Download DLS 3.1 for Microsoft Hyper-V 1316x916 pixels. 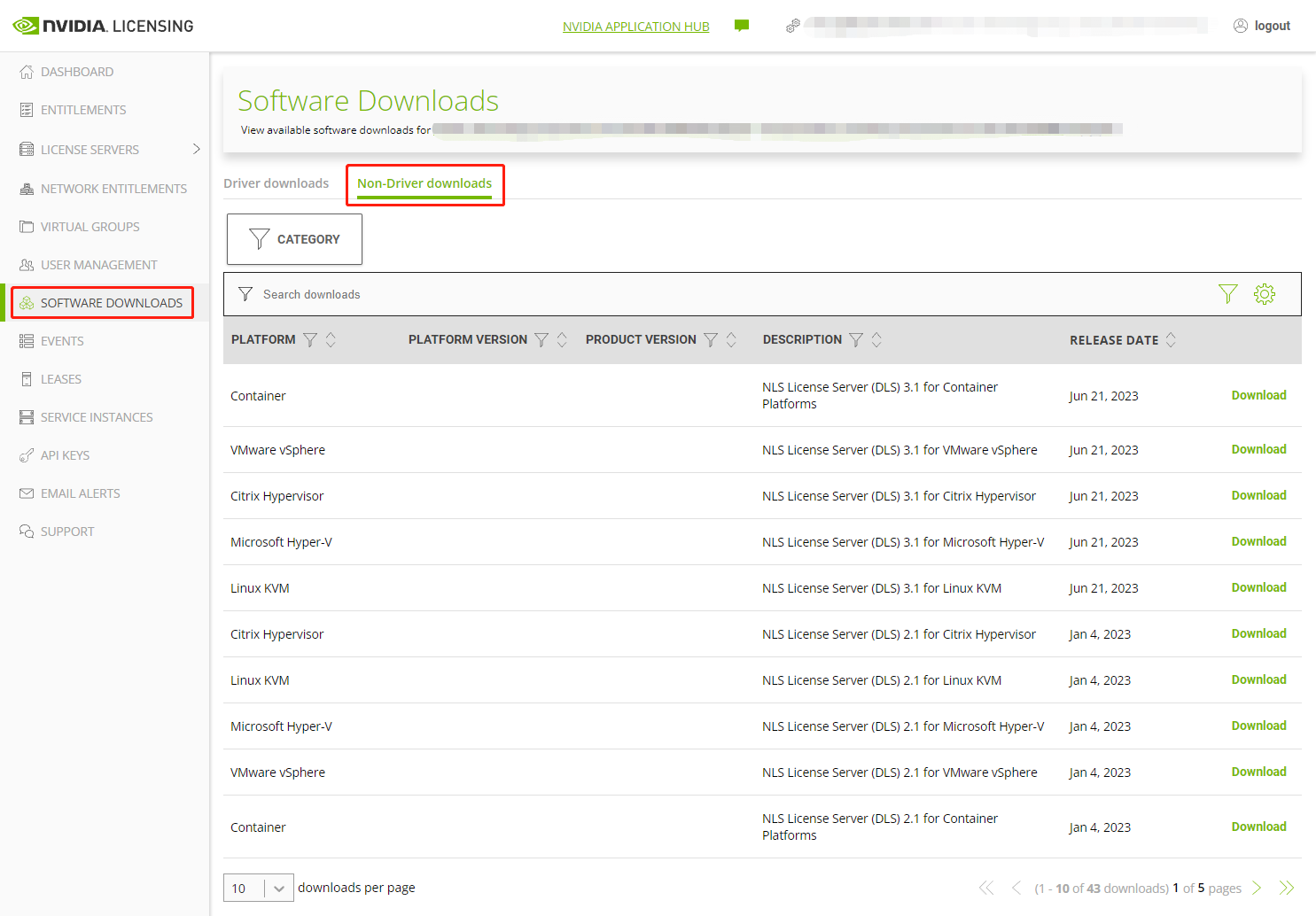(x=1258, y=541)
